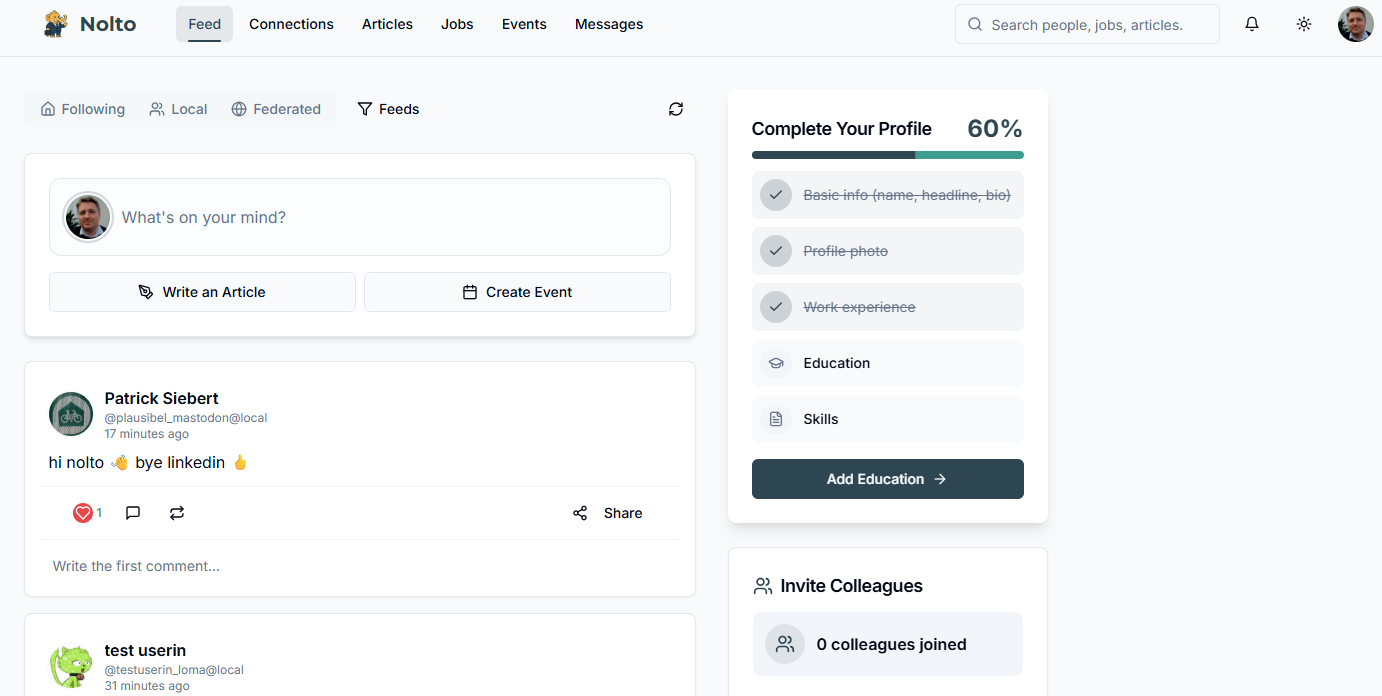Click the notifications bell icon
Image resolution: width=1382 pixels, height=696 pixels.
[1251, 24]
